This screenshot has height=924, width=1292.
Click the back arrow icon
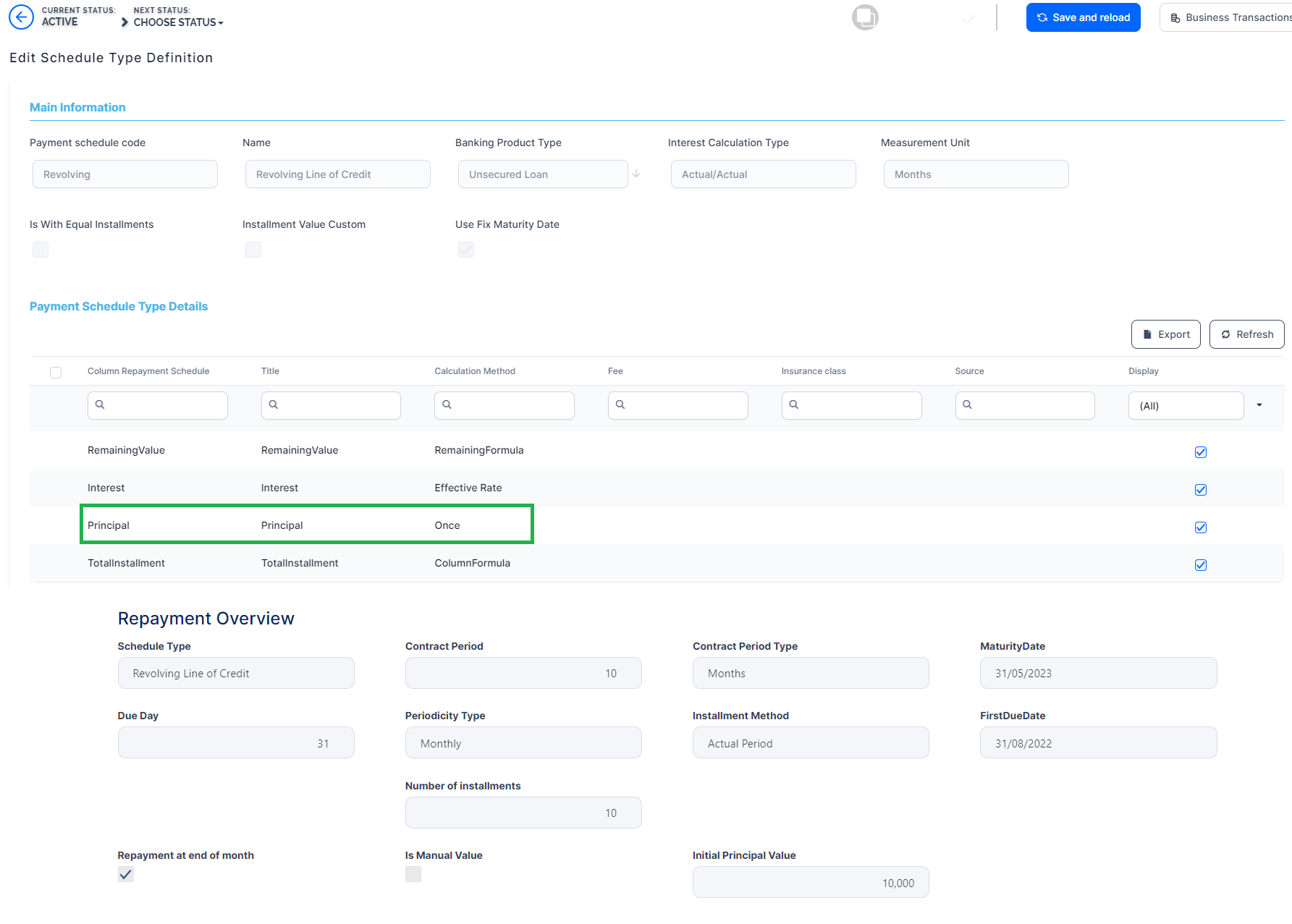pyautogui.click(x=21, y=17)
